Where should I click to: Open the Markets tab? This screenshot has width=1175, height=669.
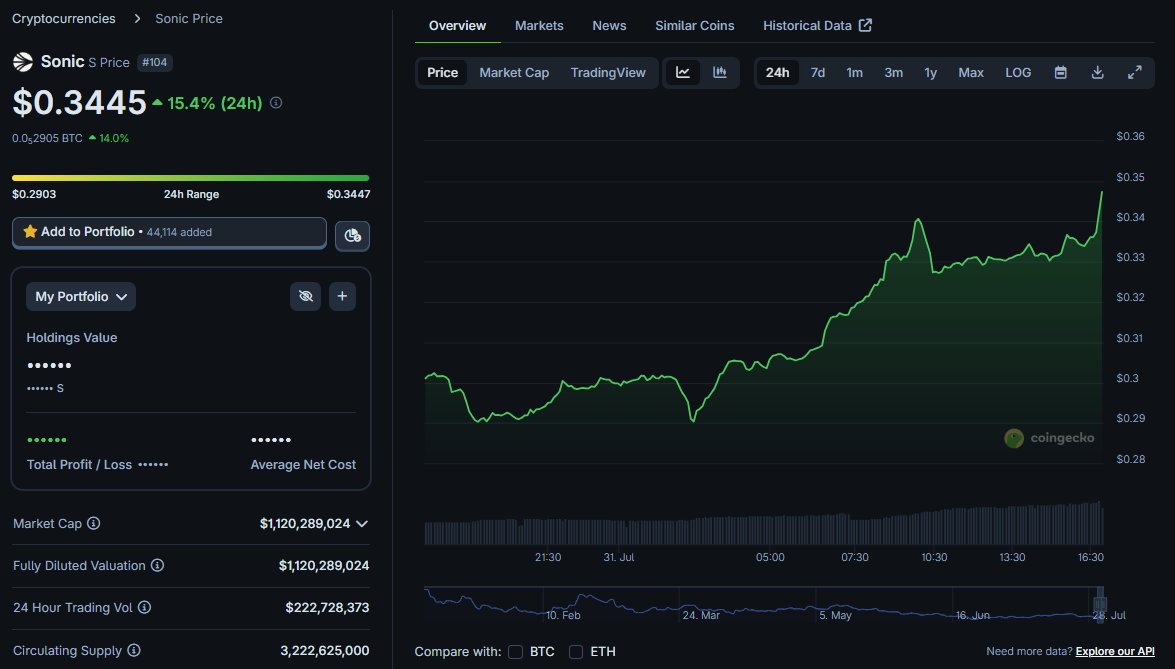[x=539, y=25]
